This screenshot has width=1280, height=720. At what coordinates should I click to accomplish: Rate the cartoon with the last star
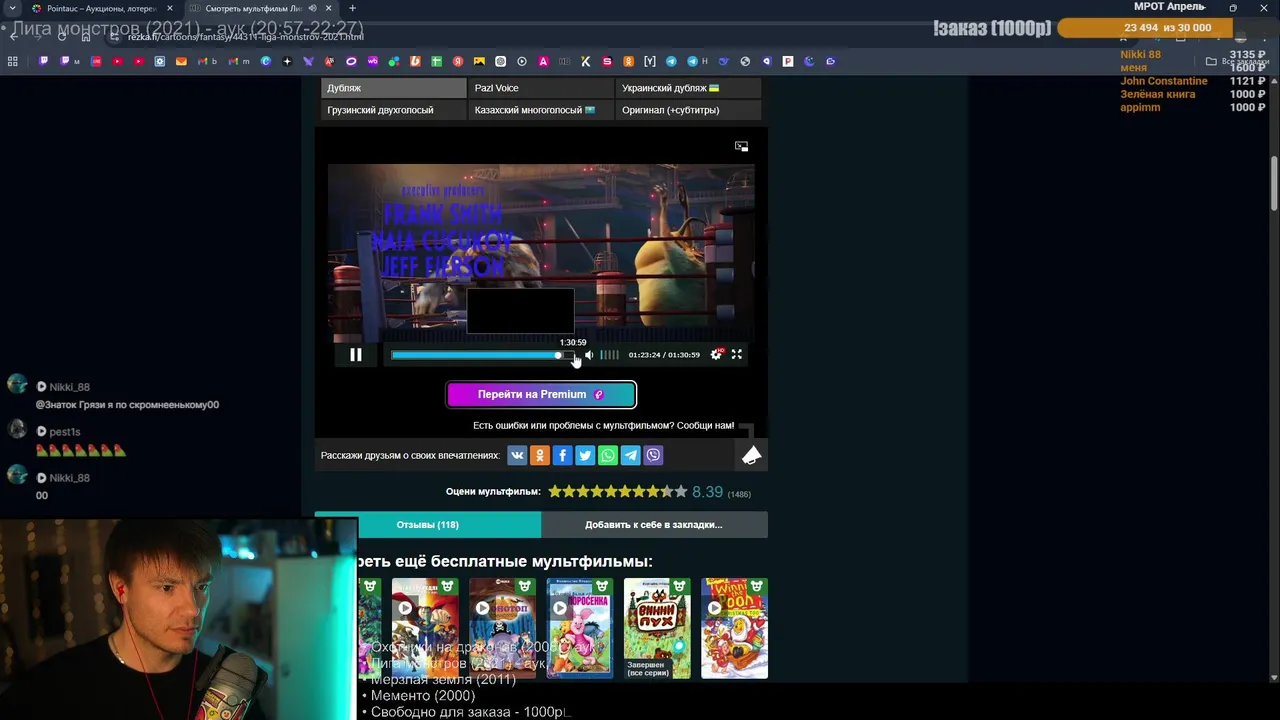[x=681, y=492]
